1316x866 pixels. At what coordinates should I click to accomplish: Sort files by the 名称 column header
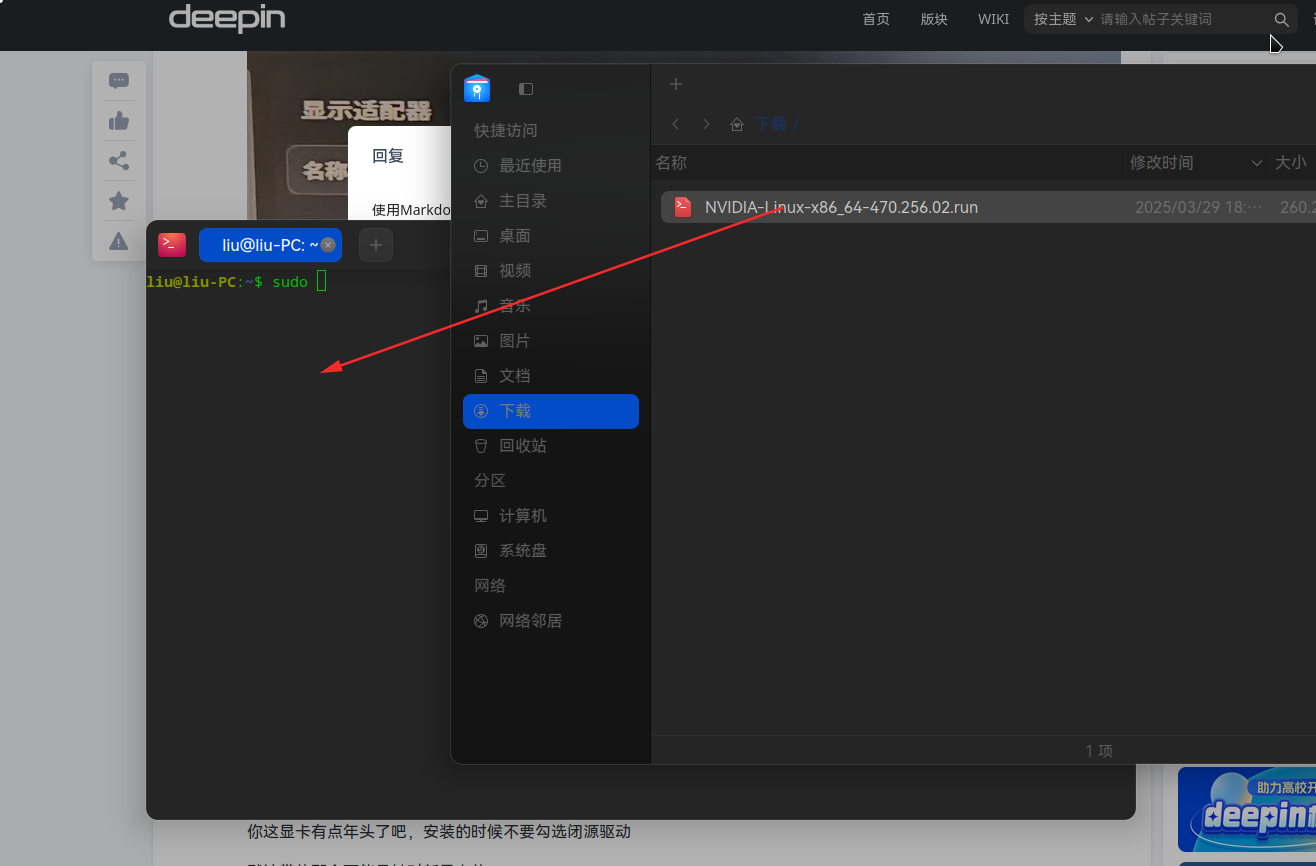(x=671, y=163)
